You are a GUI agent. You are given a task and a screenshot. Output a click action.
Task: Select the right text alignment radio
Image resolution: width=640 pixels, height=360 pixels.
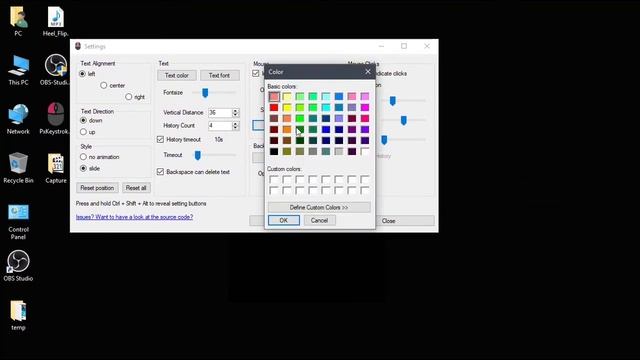pyautogui.click(x=129, y=97)
